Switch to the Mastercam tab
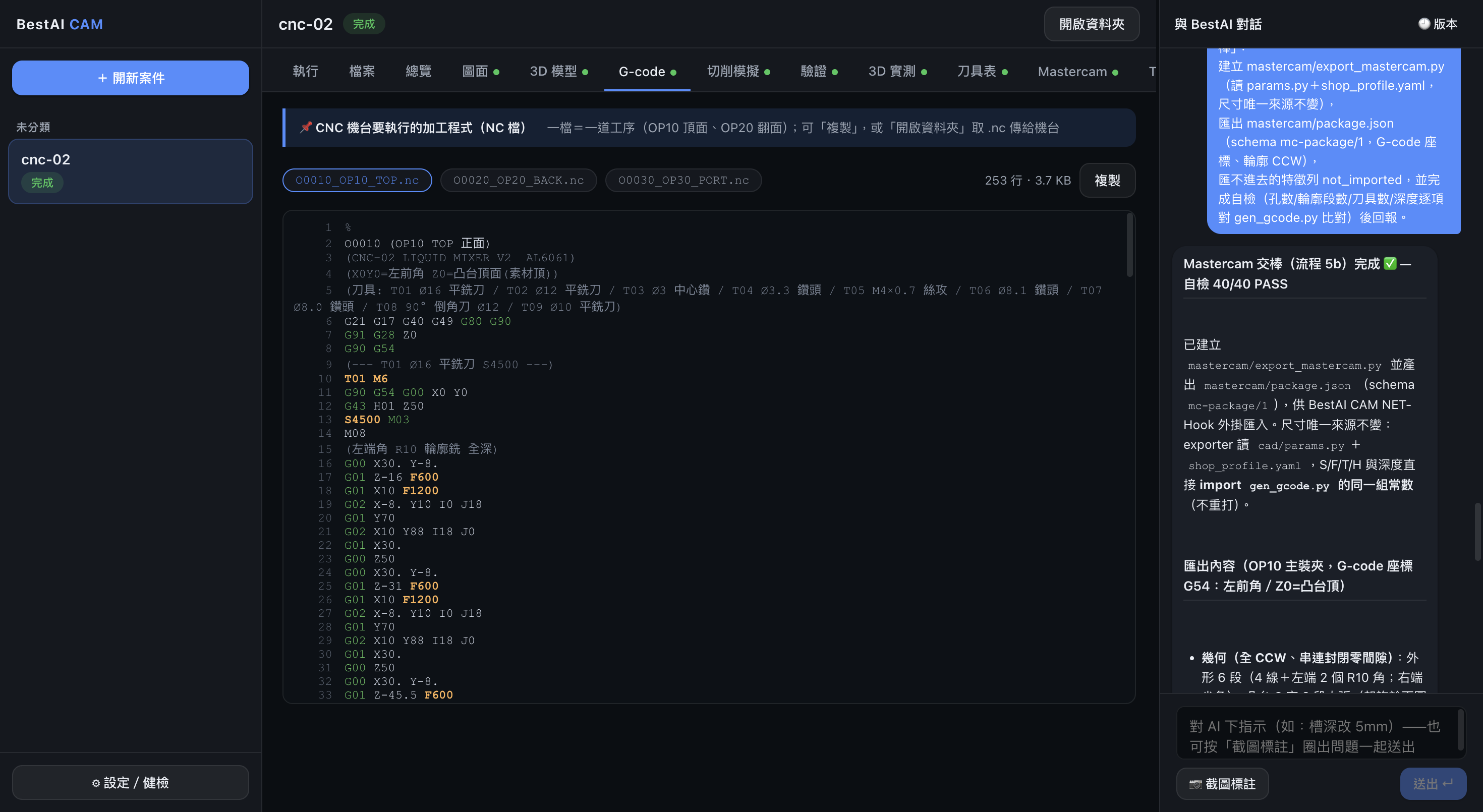Viewport: 1483px width, 812px height. (x=1078, y=71)
